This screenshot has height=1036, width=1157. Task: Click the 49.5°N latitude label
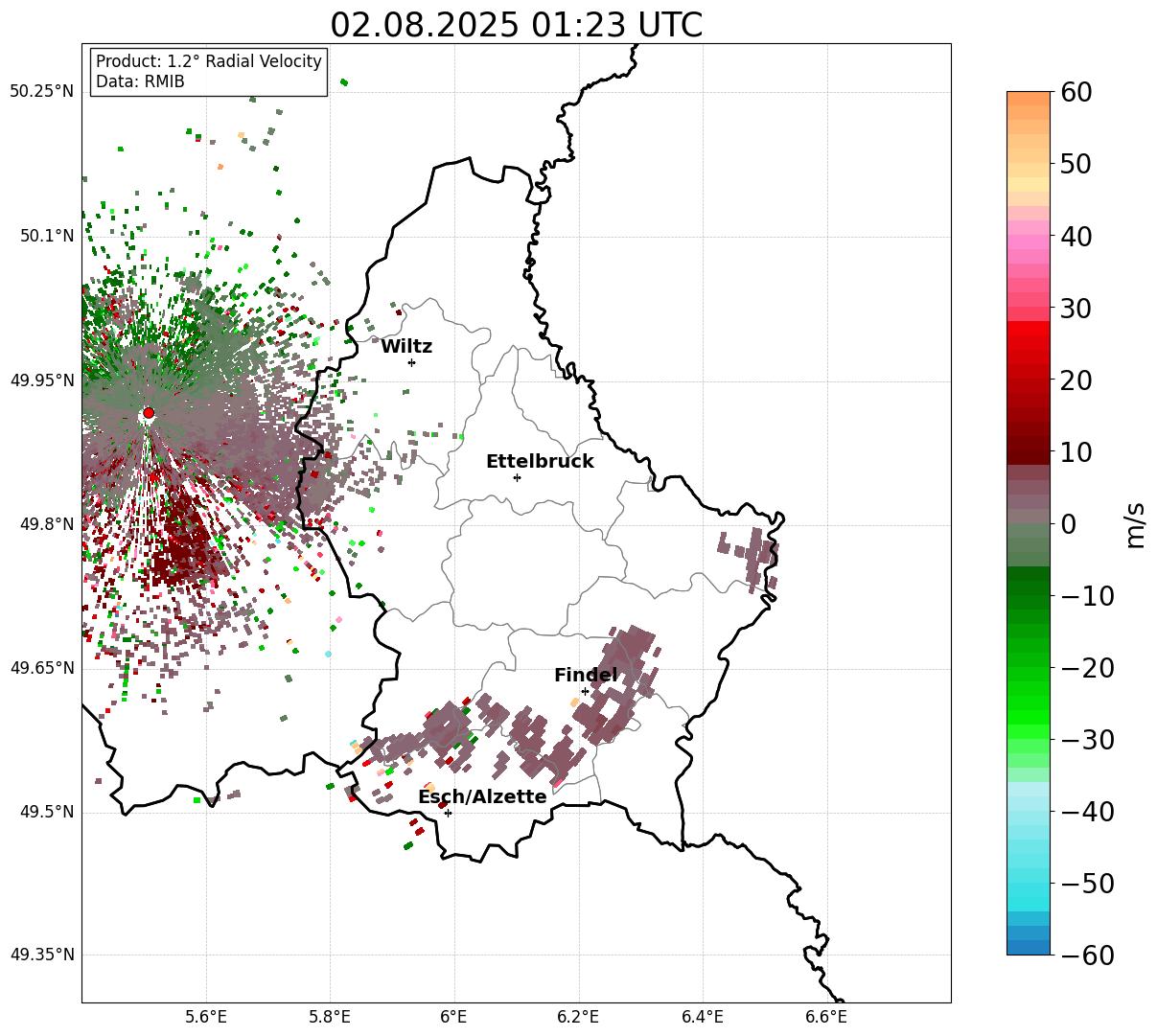46,812
